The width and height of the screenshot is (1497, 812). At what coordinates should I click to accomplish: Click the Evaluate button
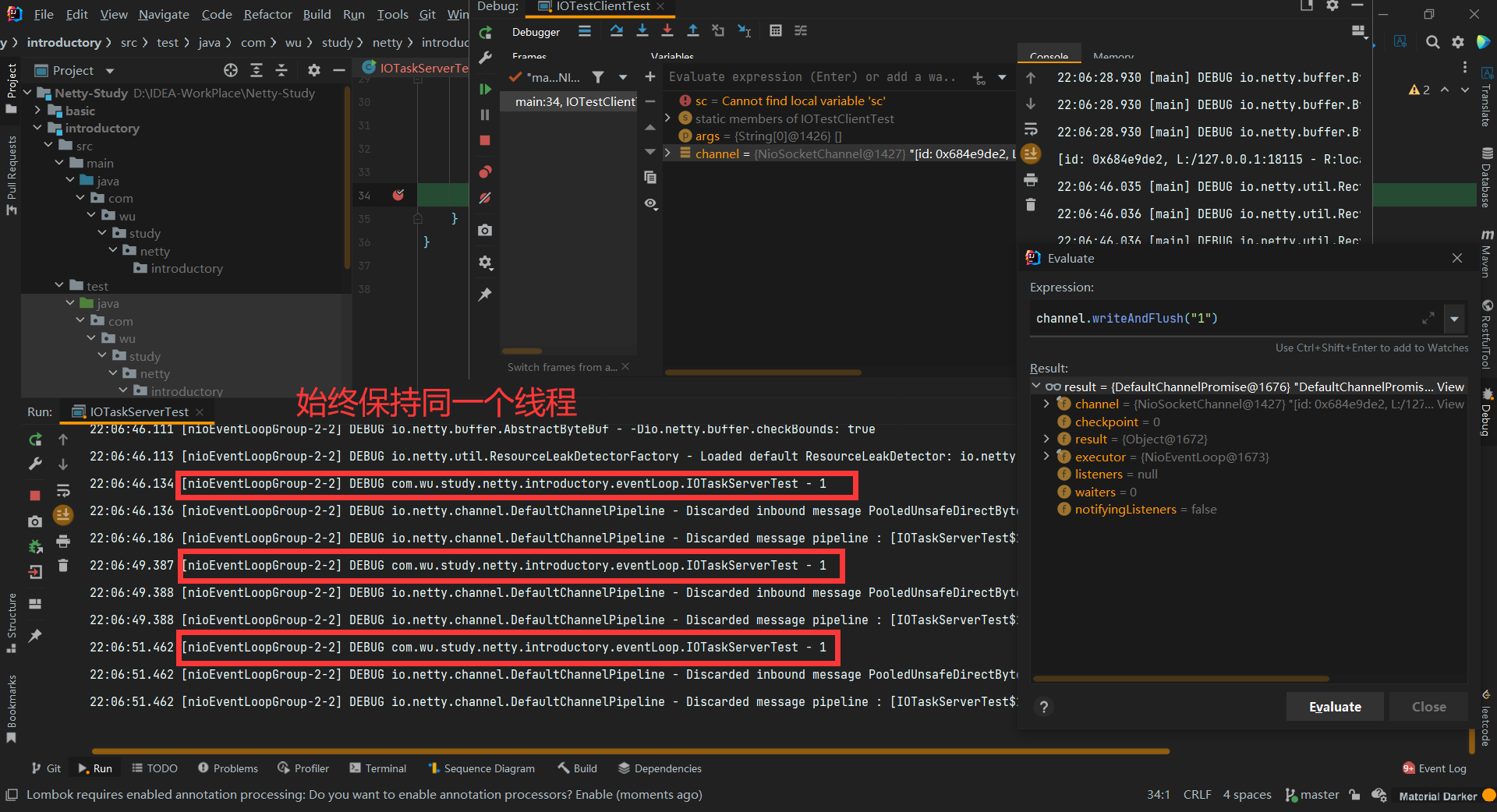(x=1335, y=707)
